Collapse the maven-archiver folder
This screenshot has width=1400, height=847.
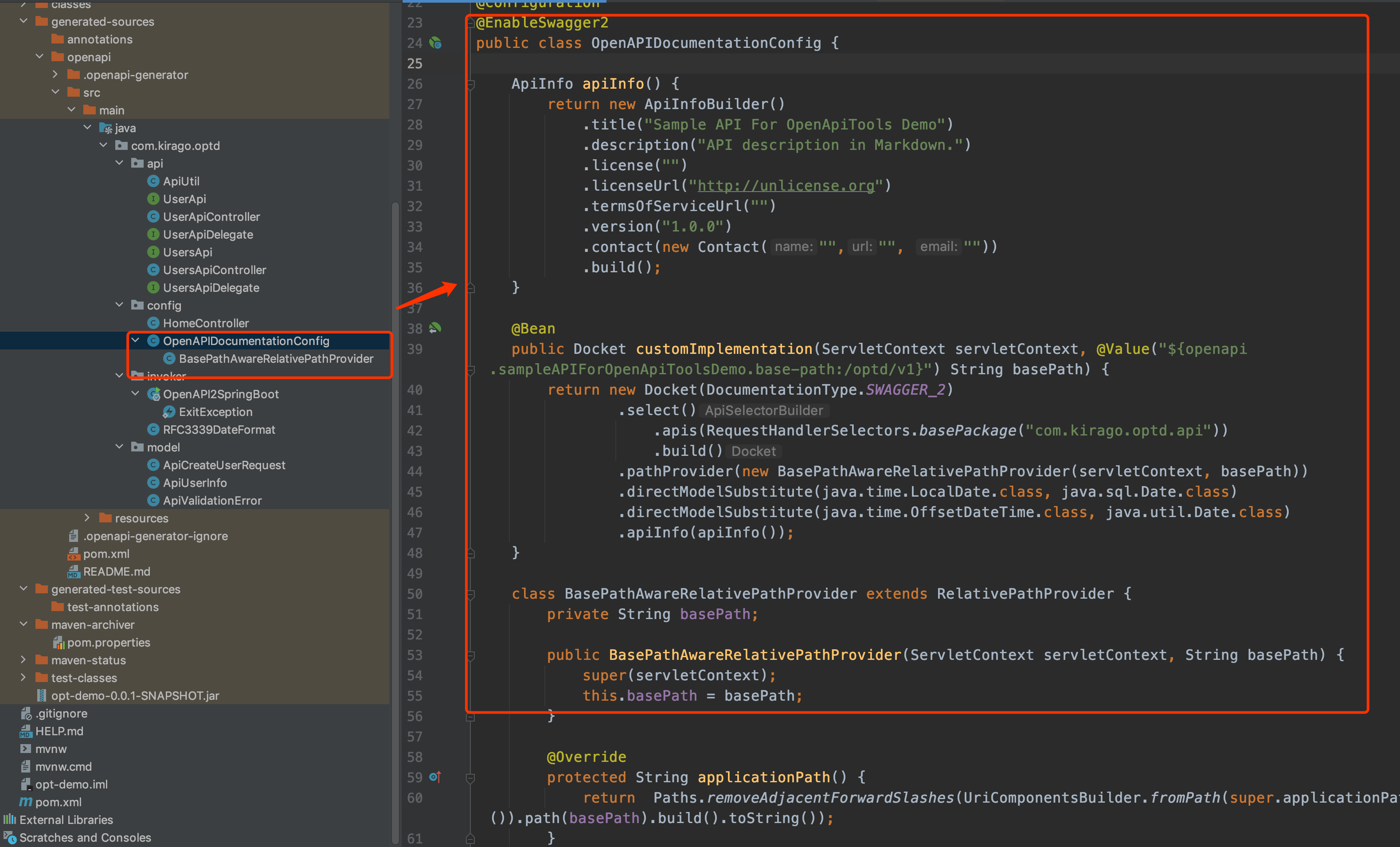(x=23, y=624)
